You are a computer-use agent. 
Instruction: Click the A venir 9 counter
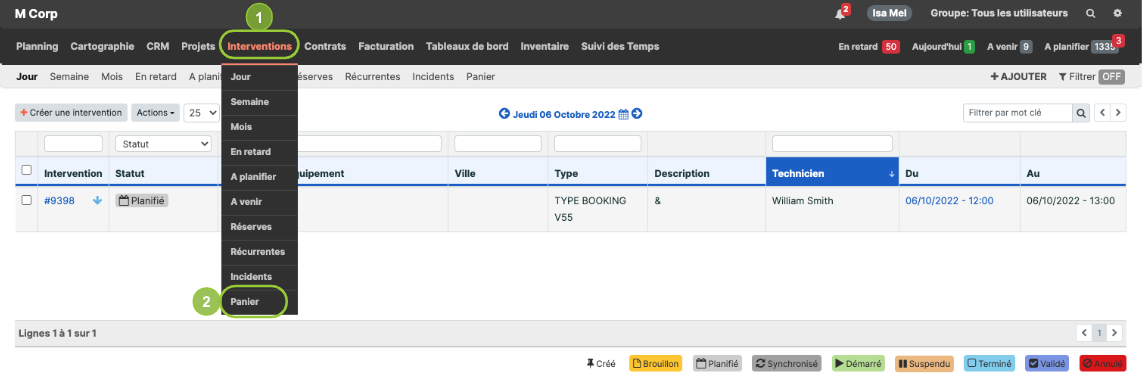point(1010,47)
